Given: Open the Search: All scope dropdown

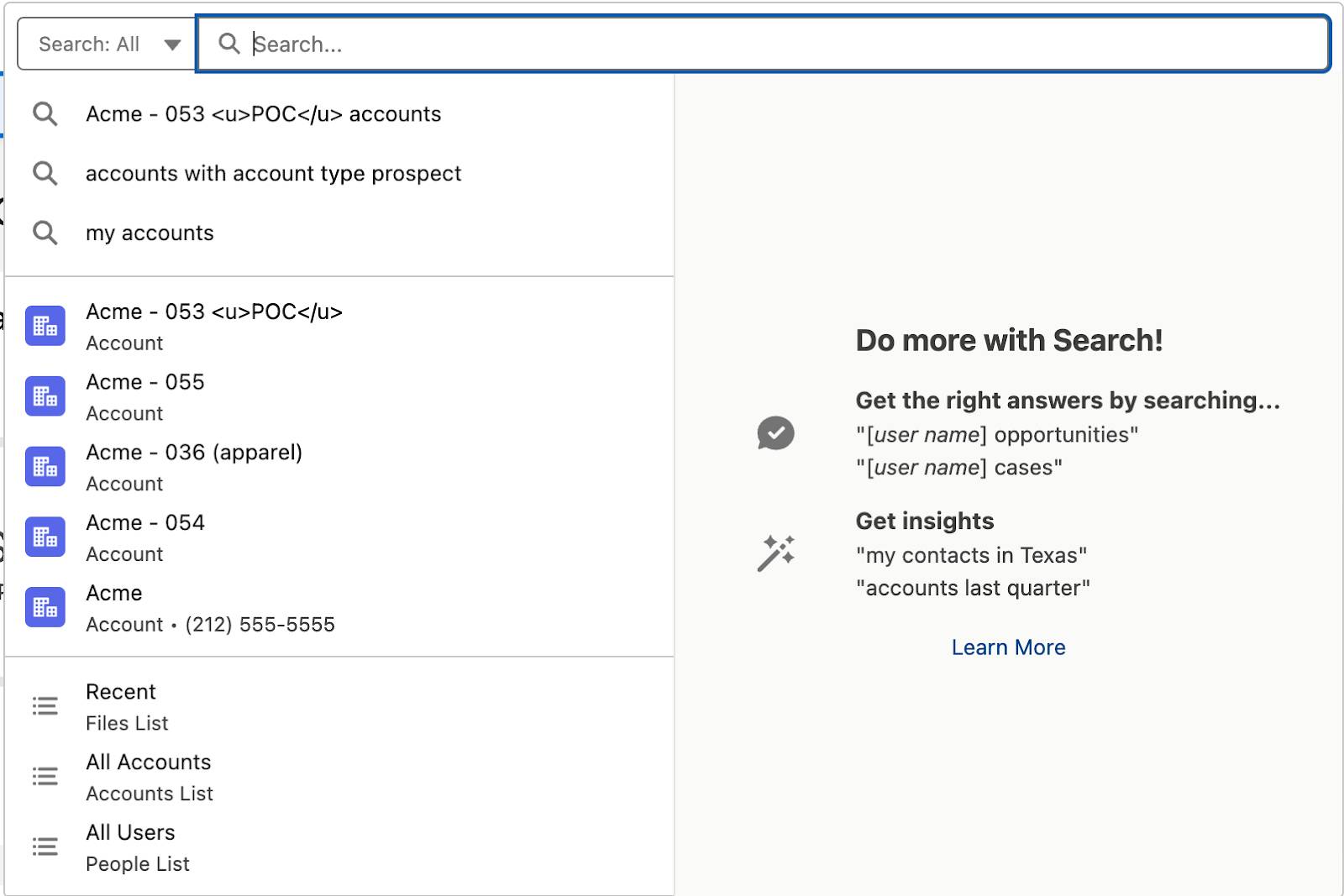Looking at the screenshot, I should (108, 45).
